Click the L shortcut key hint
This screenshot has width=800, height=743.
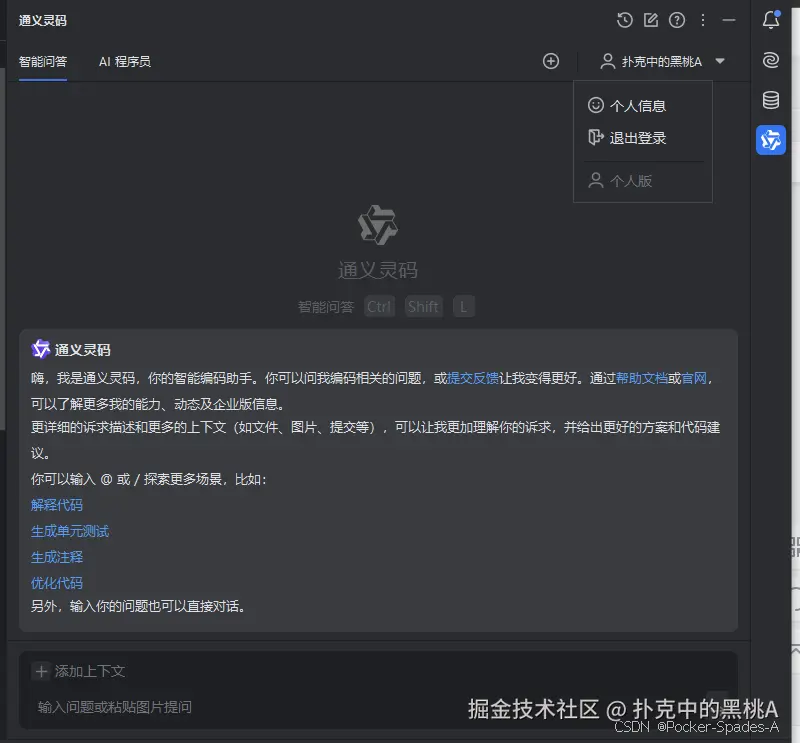pos(464,307)
